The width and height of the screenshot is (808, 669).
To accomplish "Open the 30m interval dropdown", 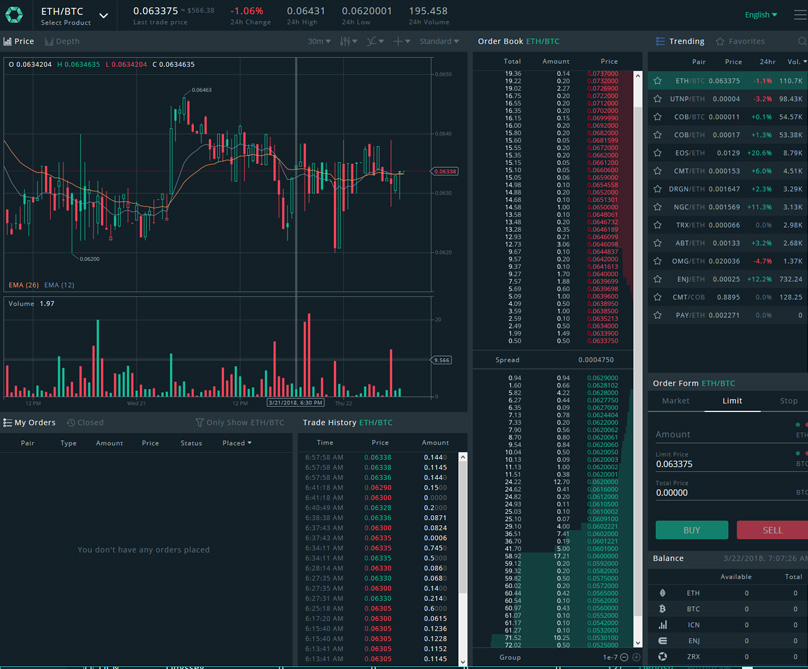I will click(x=319, y=41).
